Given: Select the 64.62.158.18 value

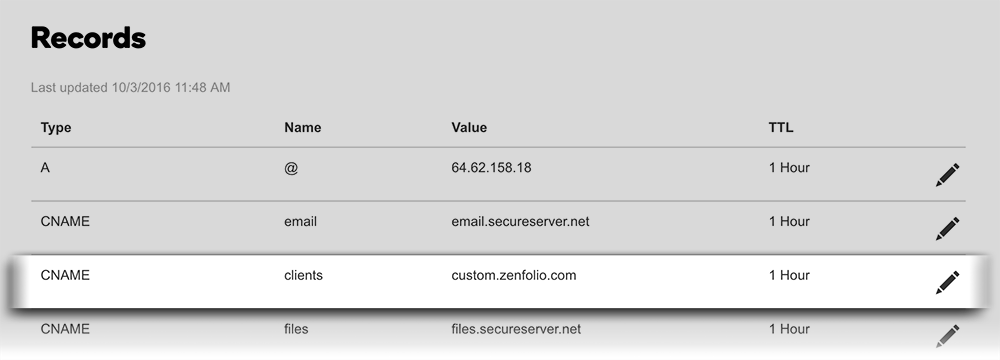Looking at the screenshot, I should pyautogui.click(x=491, y=168).
